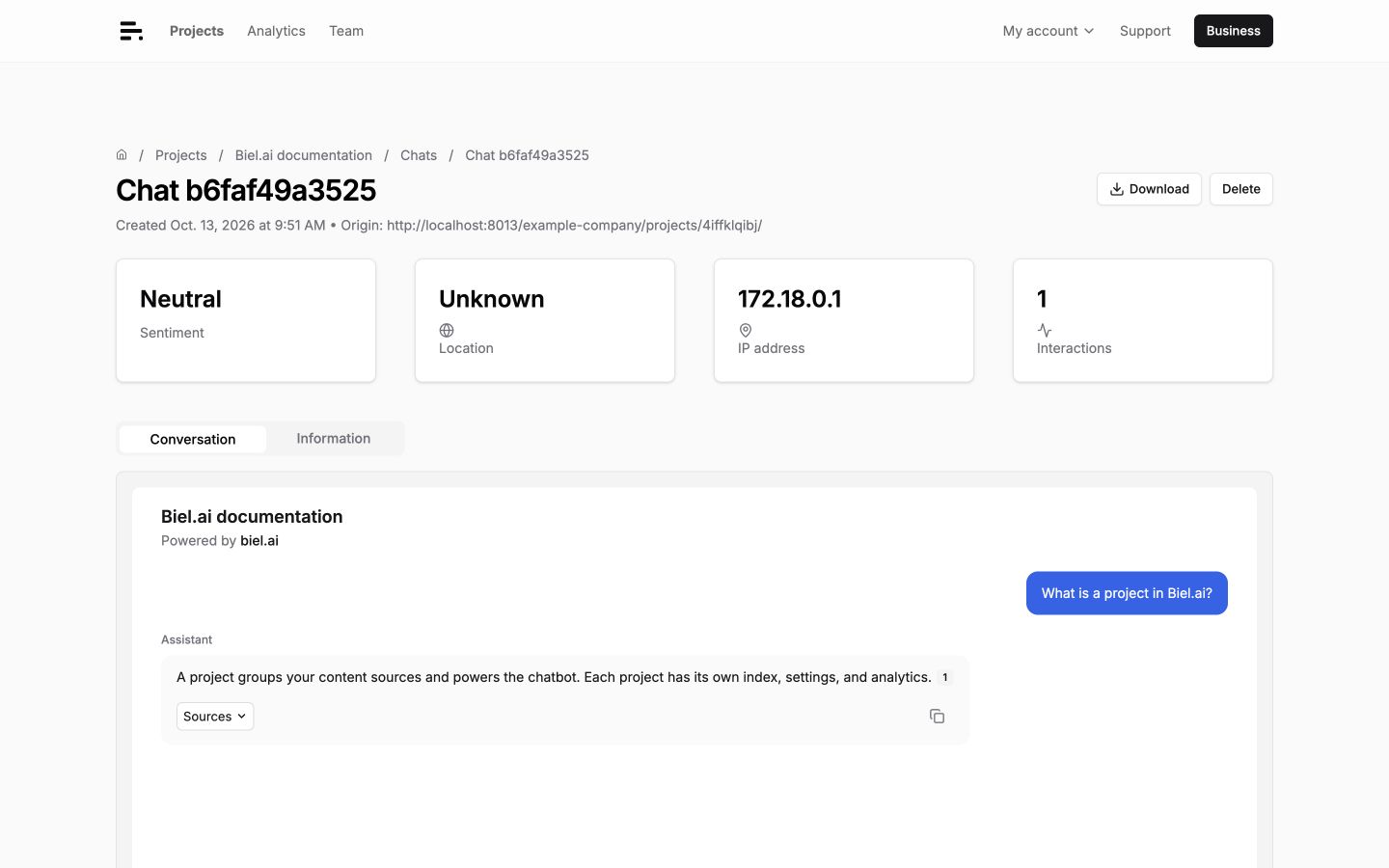Click the Unknown location value

tap(491, 299)
